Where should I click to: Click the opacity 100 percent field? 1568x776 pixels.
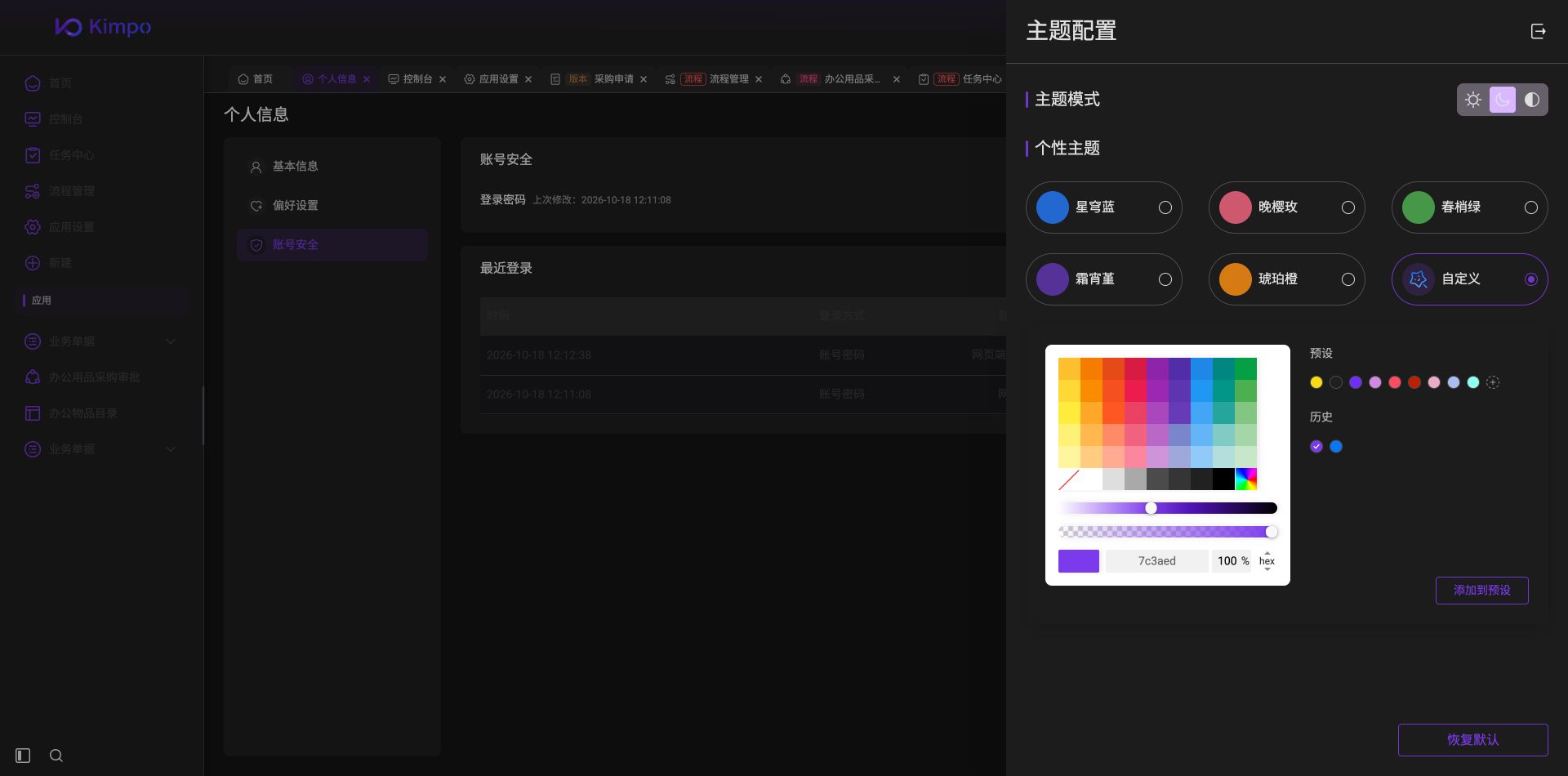point(1232,561)
